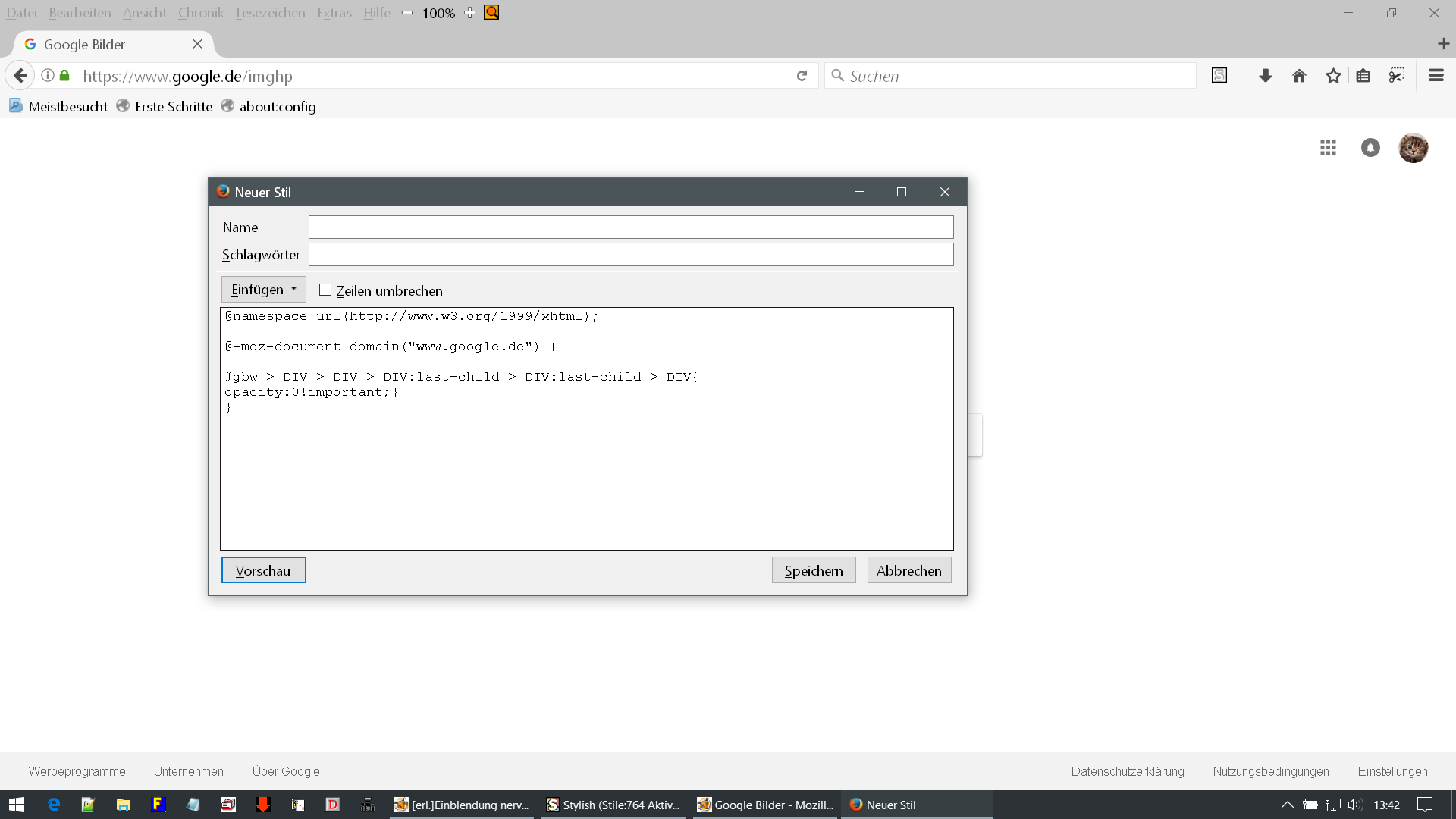
Task: Show the bookmarks list icon
Action: coord(1363,76)
